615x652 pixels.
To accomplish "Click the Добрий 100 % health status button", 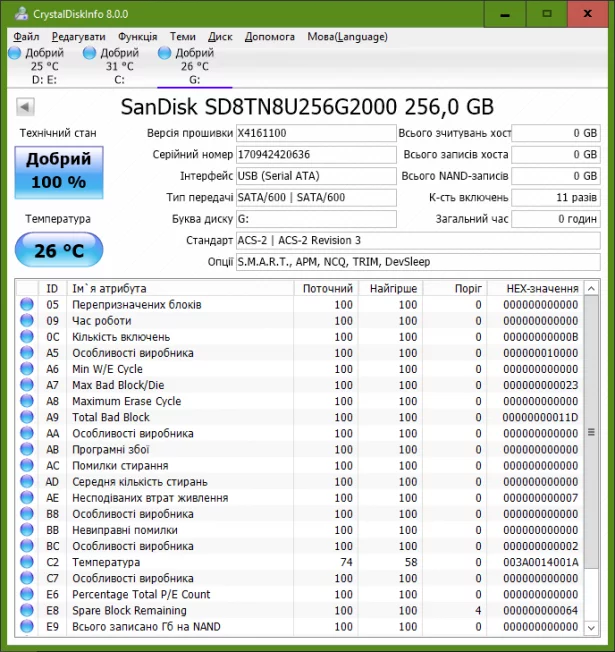I will point(58,171).
